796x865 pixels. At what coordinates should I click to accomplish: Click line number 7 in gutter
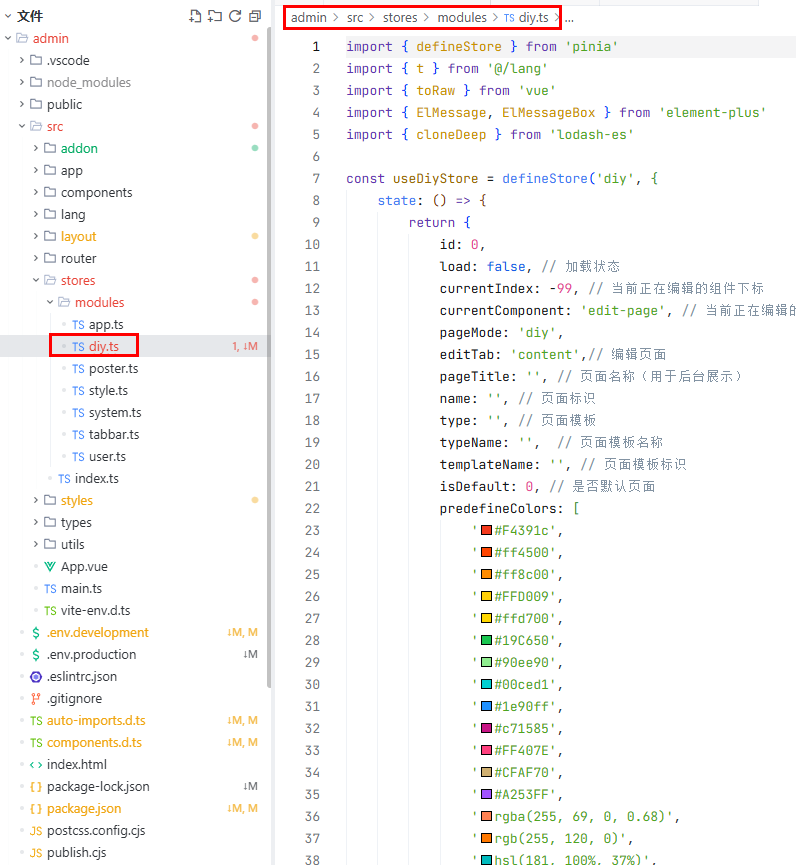coord(316,178)
